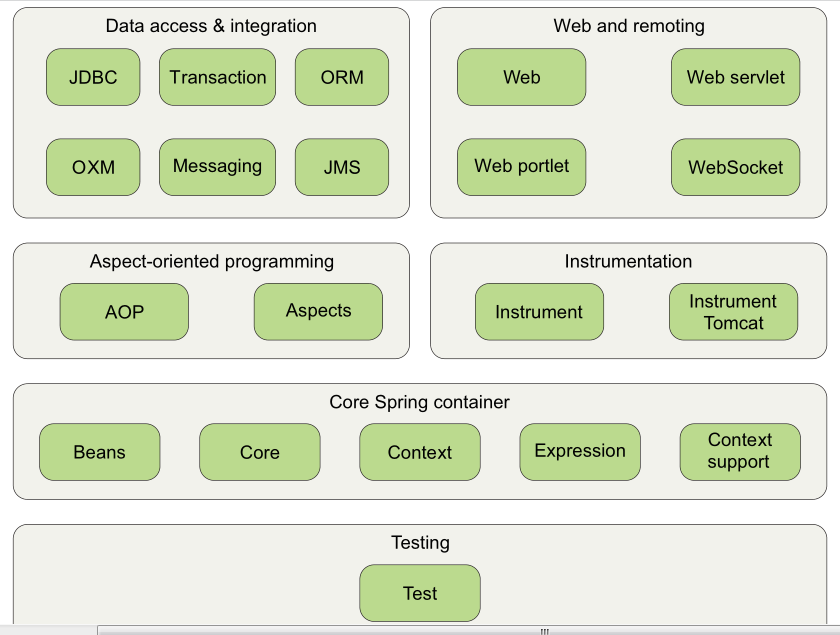Click the Core Spring container heading
This screenshot has height=635, width=840.
(x=419, y=402)
